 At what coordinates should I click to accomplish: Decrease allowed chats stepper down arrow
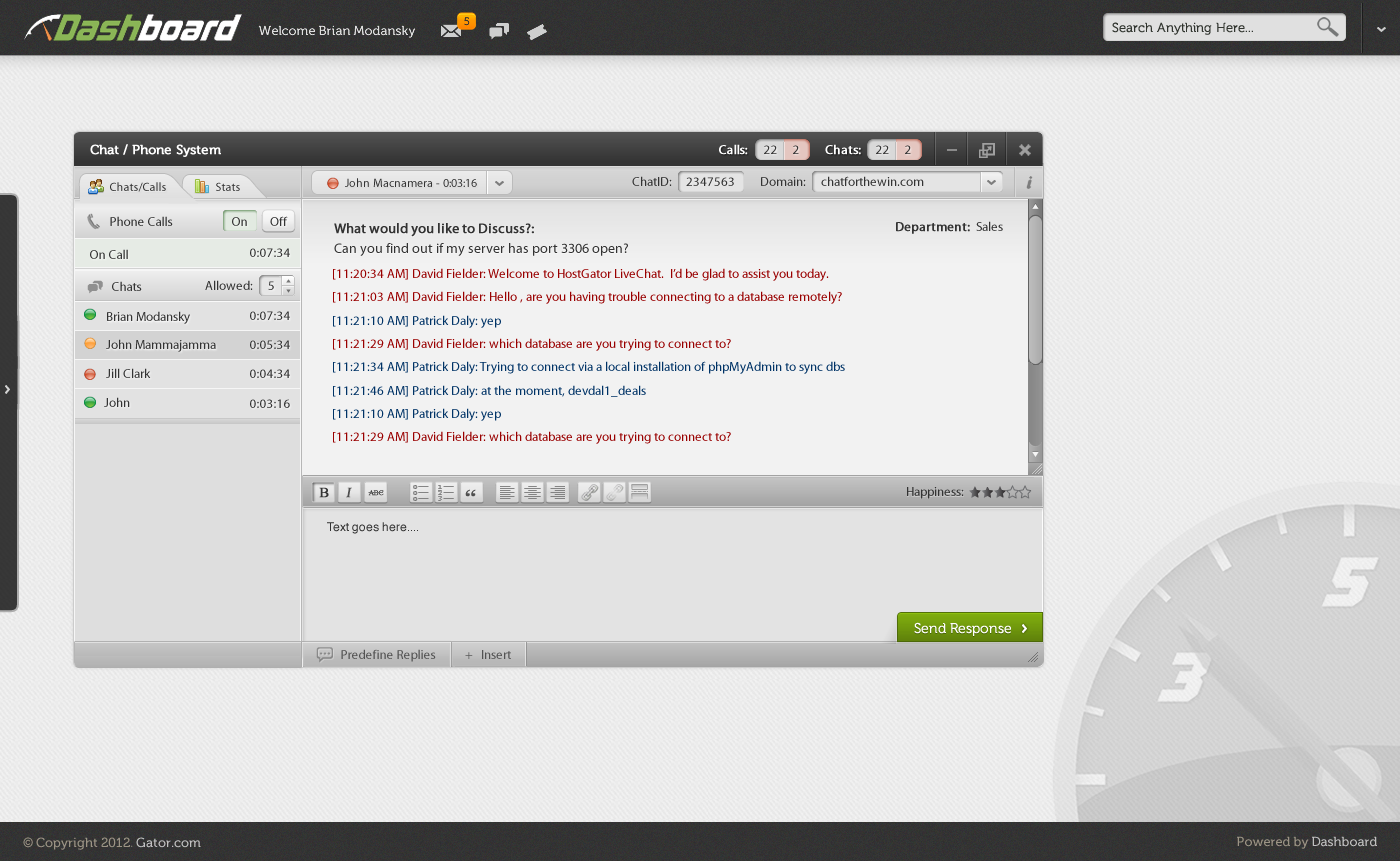coord(289,291)
